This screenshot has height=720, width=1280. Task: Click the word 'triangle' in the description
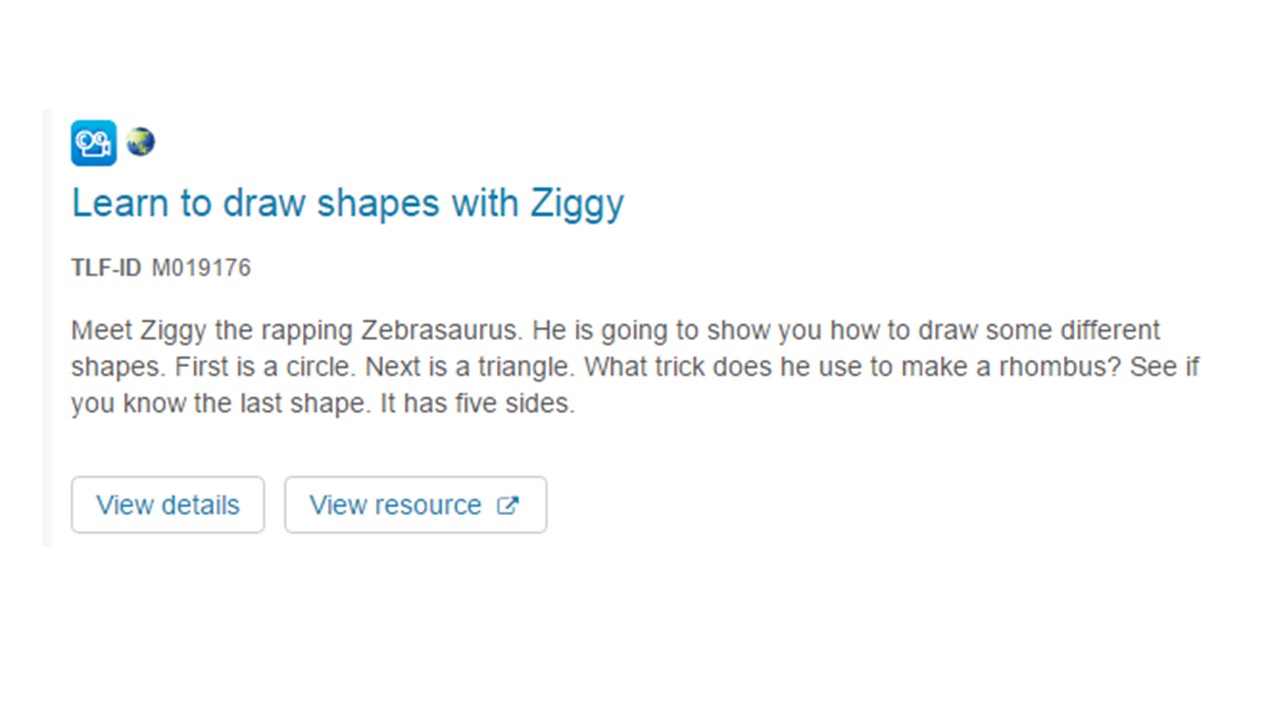[528, 367]
